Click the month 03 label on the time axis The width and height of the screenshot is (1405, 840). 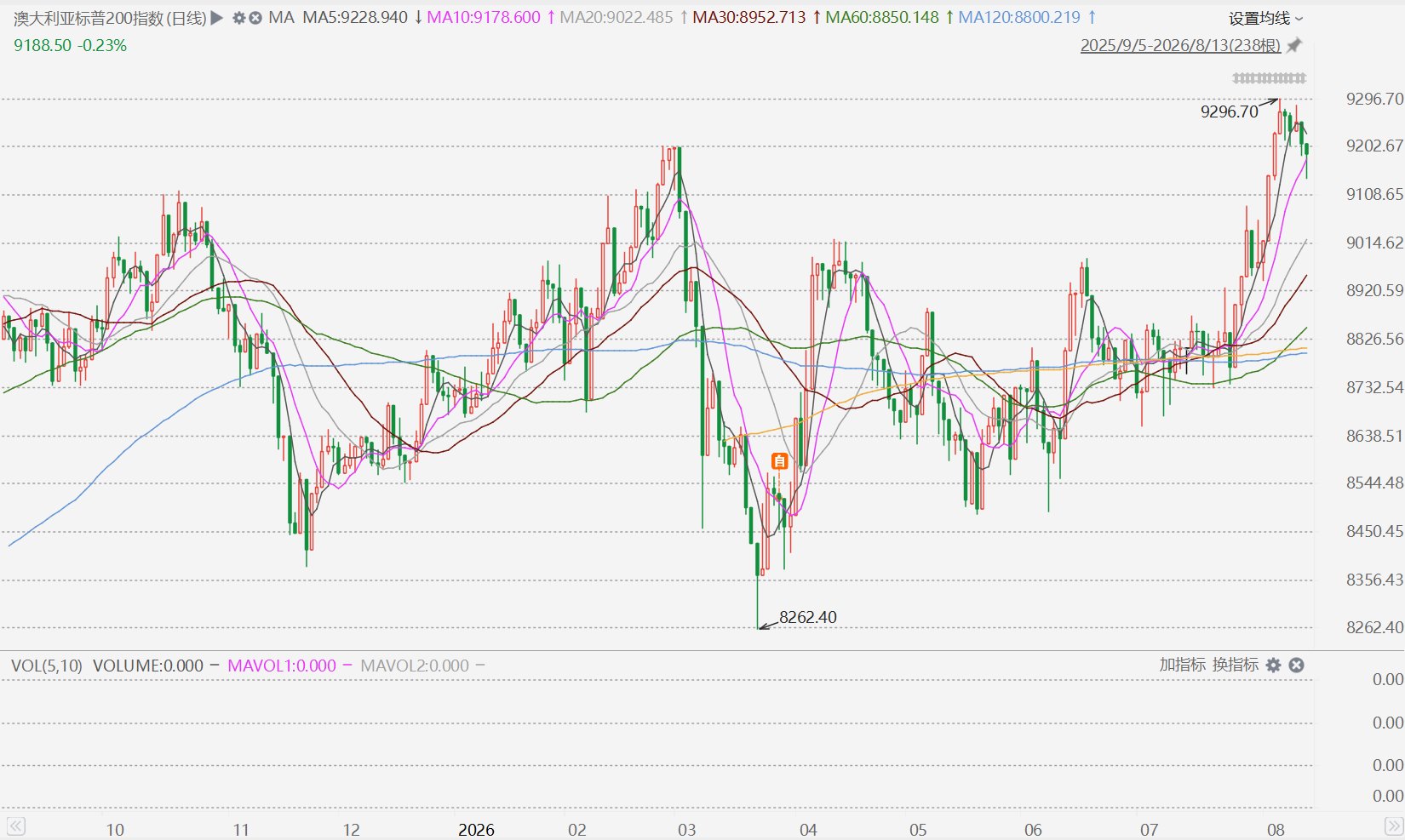click(x=686, y=830)
